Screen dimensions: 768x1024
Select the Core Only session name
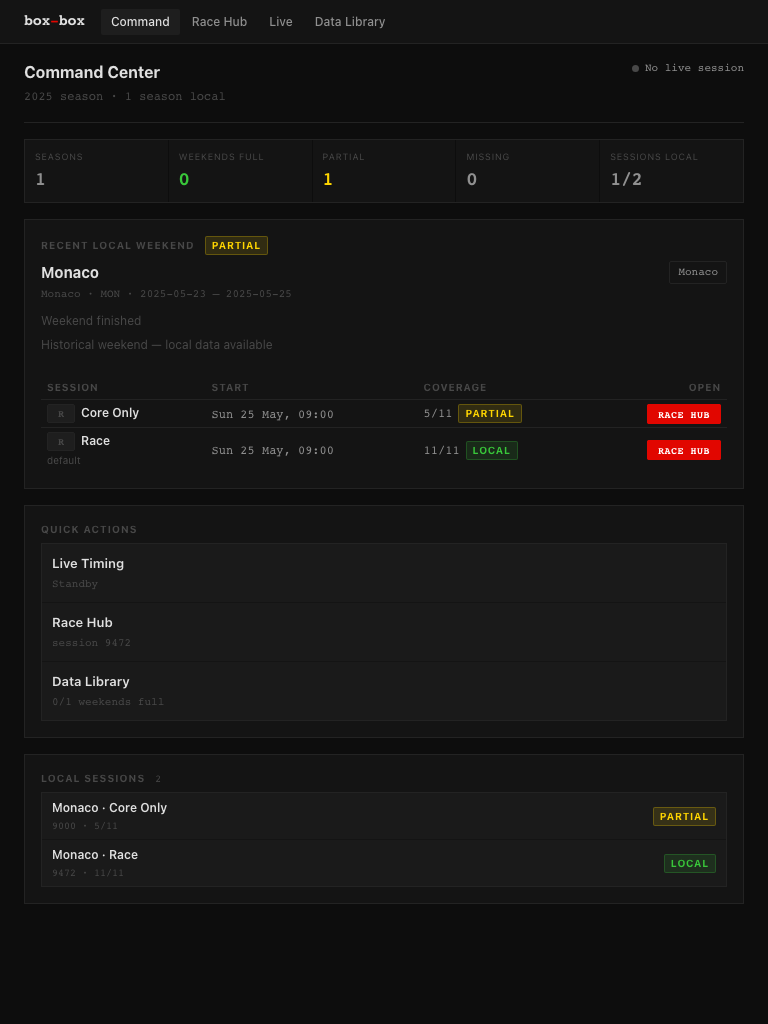click(110, 413)
